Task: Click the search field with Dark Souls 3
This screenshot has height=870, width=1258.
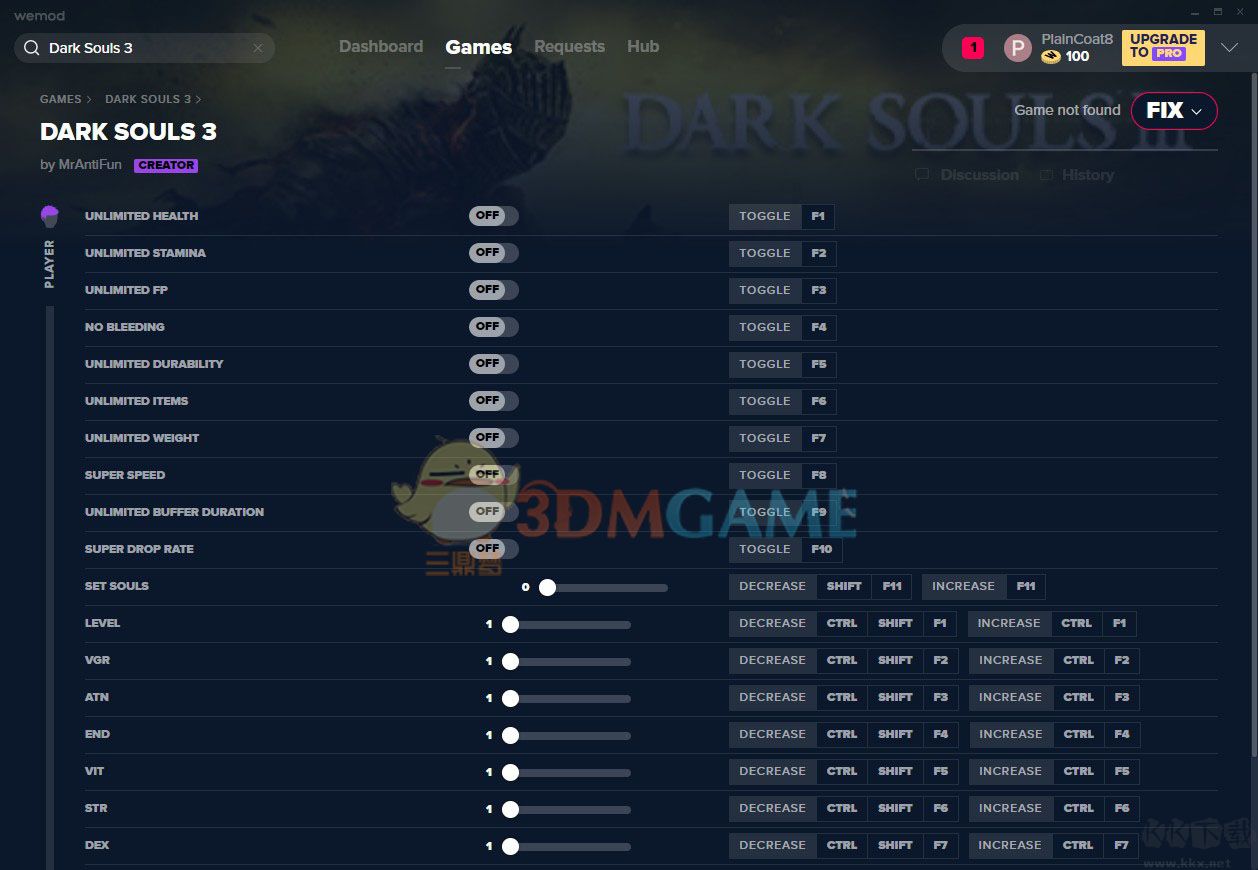Action: (x=145, y=48)
